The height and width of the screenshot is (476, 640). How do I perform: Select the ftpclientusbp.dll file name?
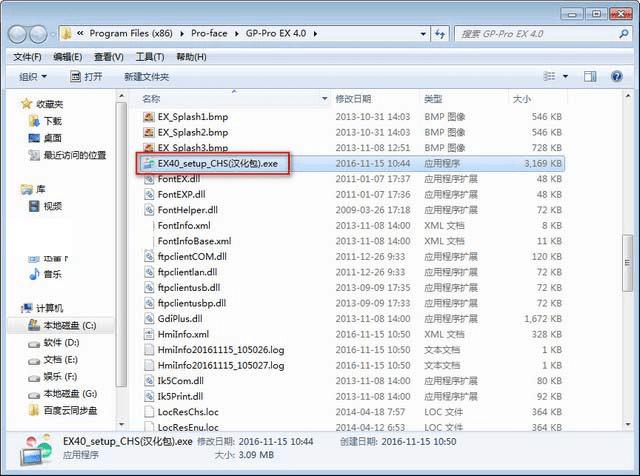pos(192,303)
